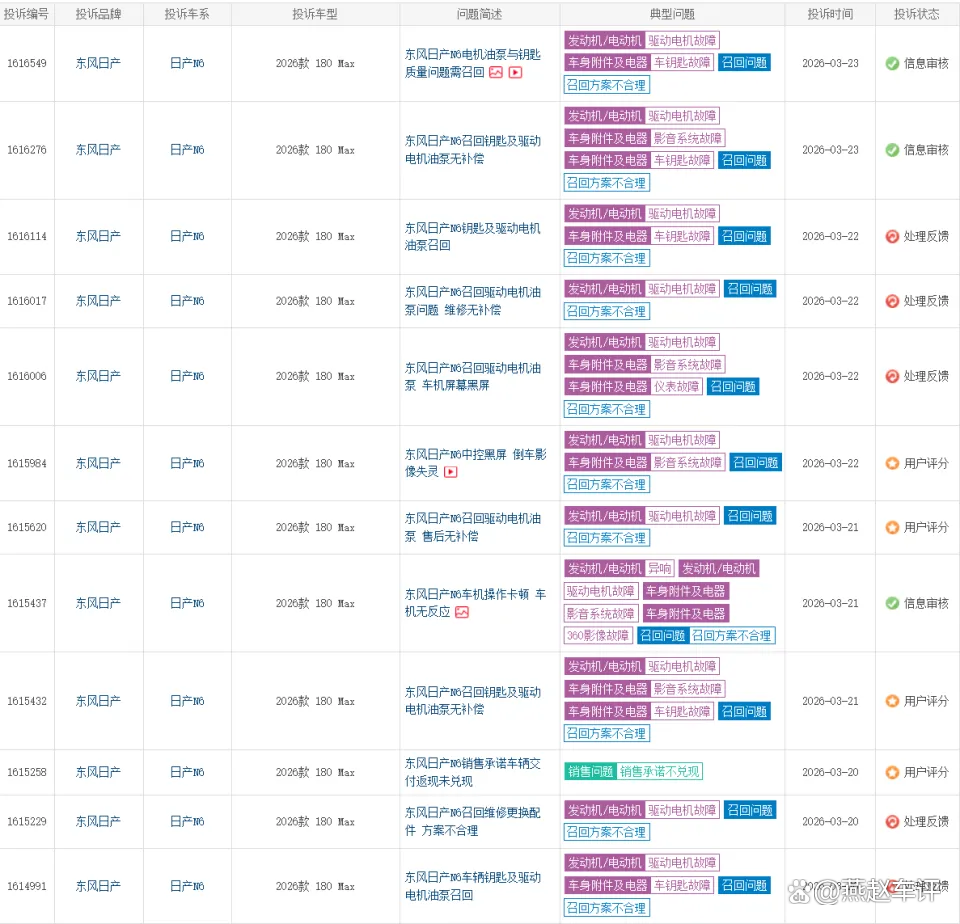Open complaint 东风日产N6召回驱动电机油泵问题 维修无补偿

(x=473, y=301)
